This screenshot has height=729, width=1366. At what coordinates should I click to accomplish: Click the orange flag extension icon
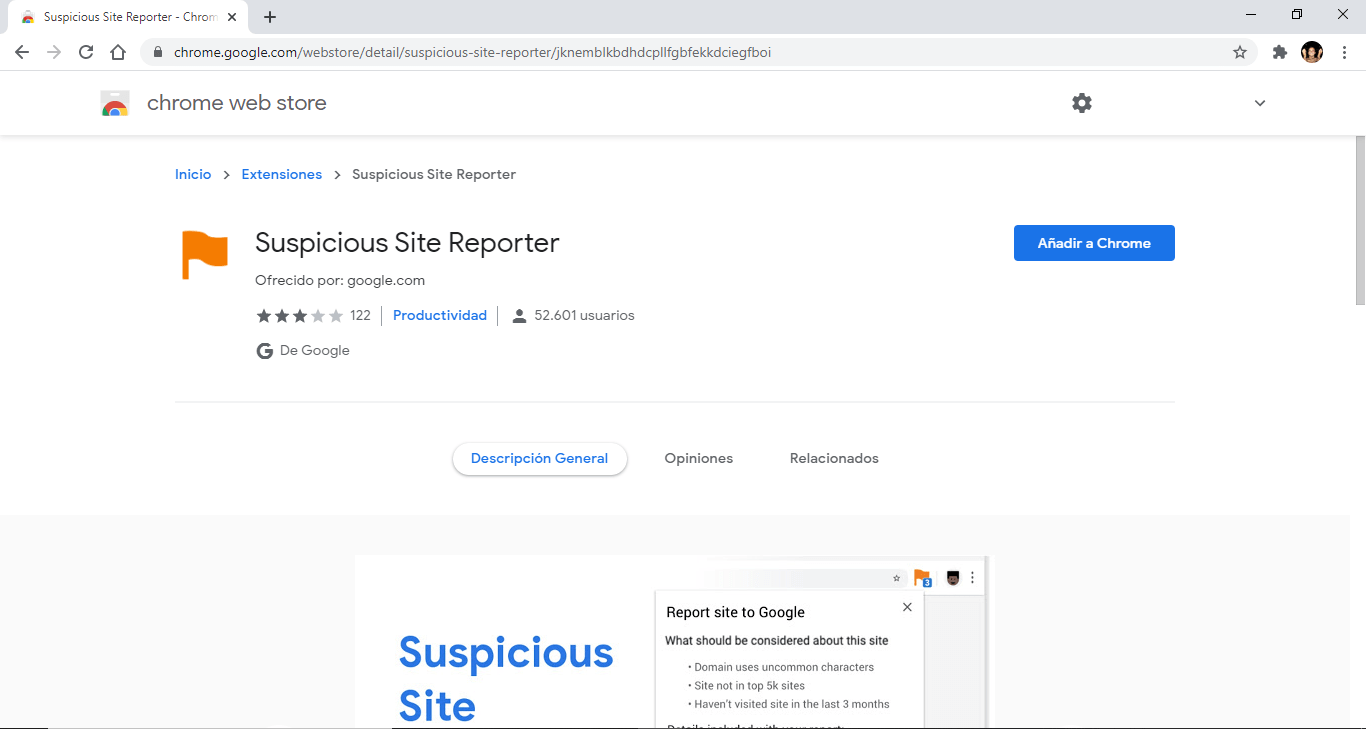pyautogui.click(x=205, y=254)
